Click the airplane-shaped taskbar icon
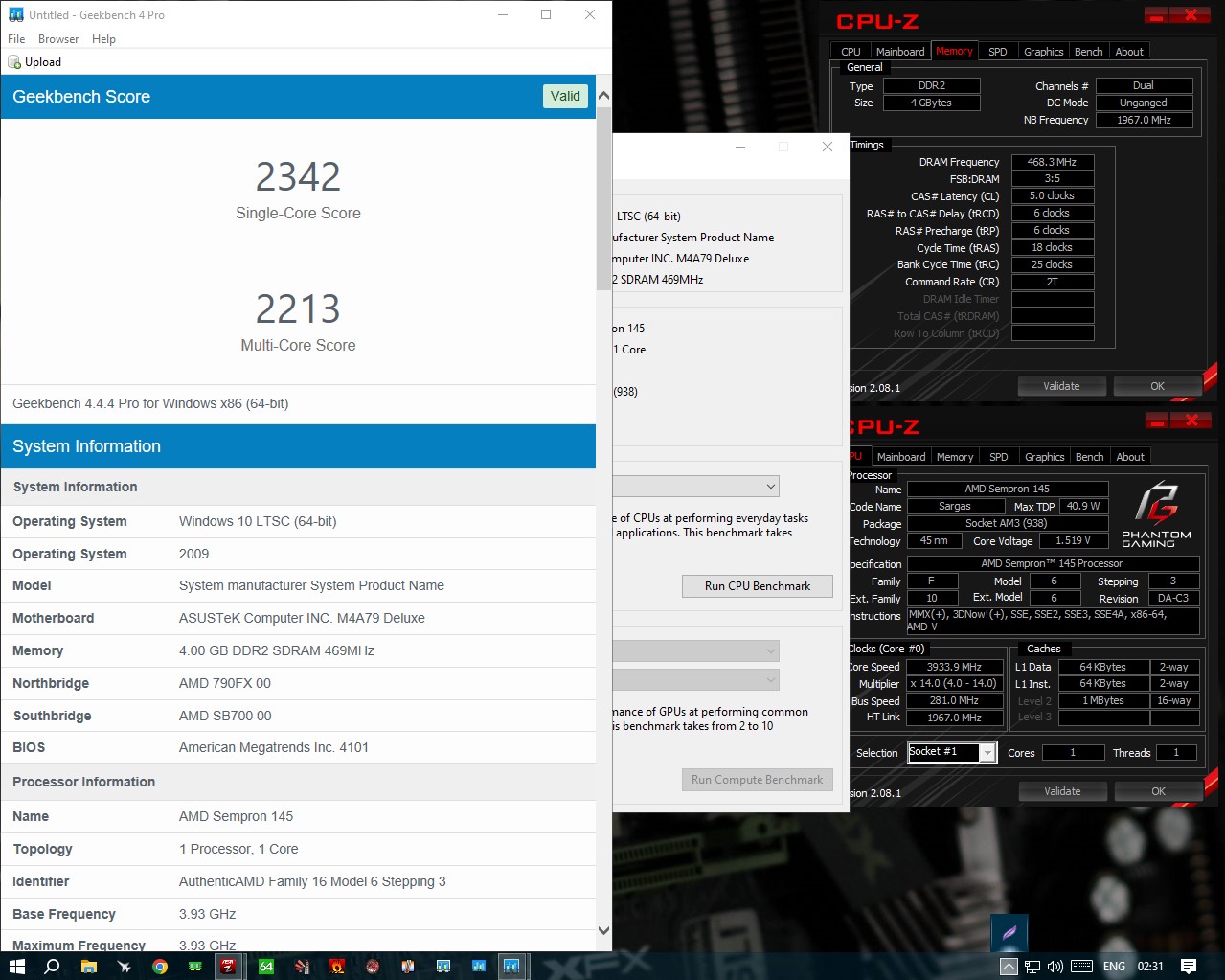 pos(124,966)
